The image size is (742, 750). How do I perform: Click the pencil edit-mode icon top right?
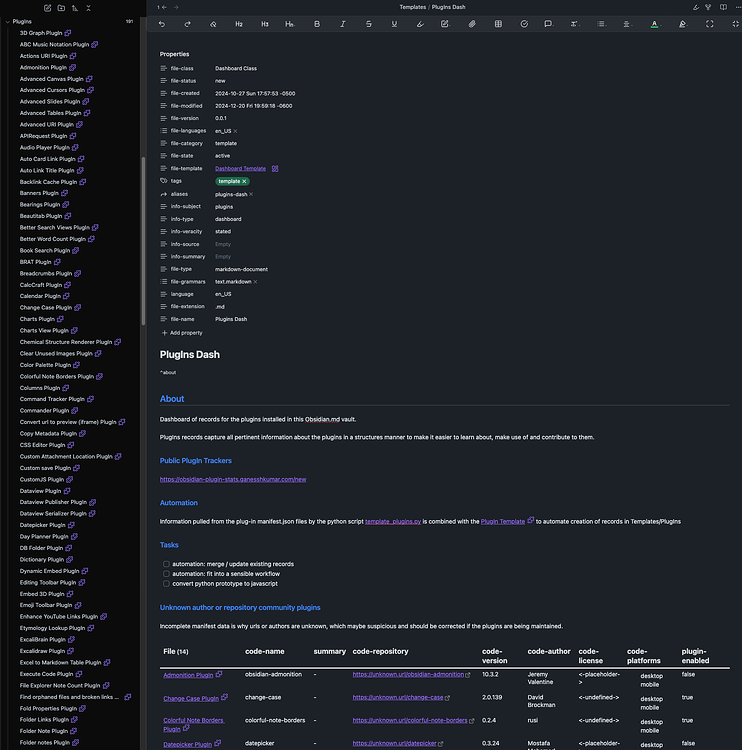(x=696, y=7)
